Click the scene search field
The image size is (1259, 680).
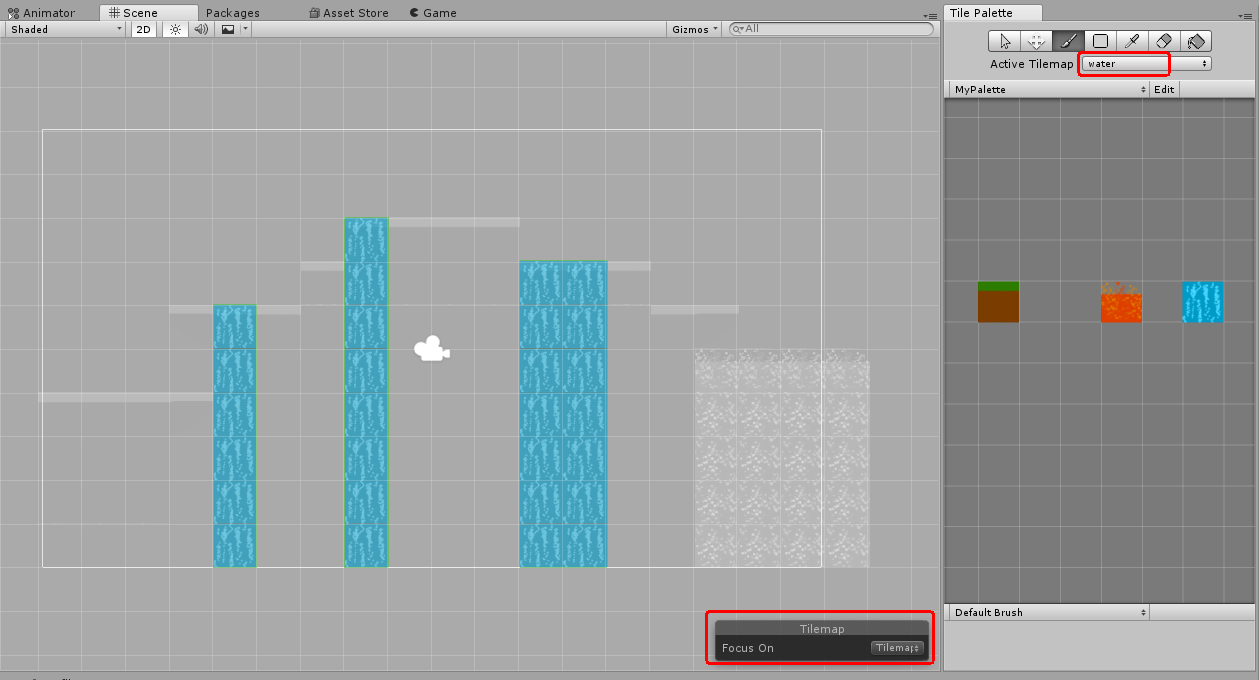click(x=831, y=29)
